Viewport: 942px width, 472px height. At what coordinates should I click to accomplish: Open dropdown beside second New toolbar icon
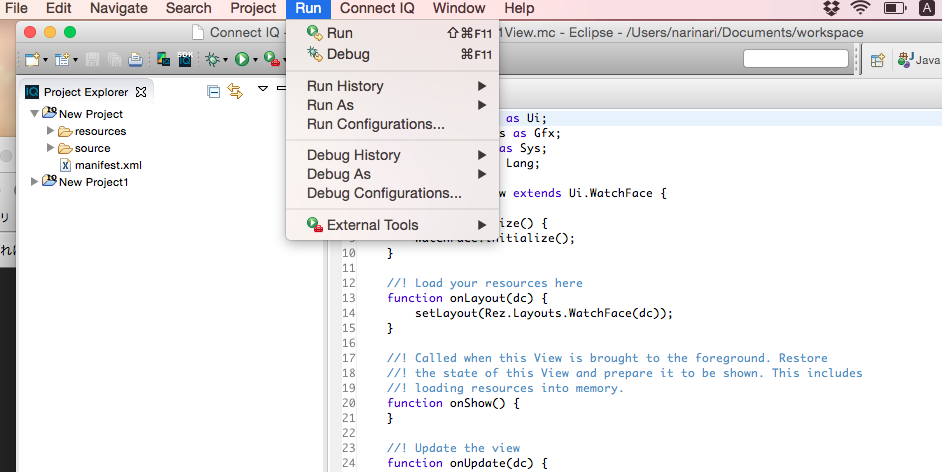tap(75, 59)
